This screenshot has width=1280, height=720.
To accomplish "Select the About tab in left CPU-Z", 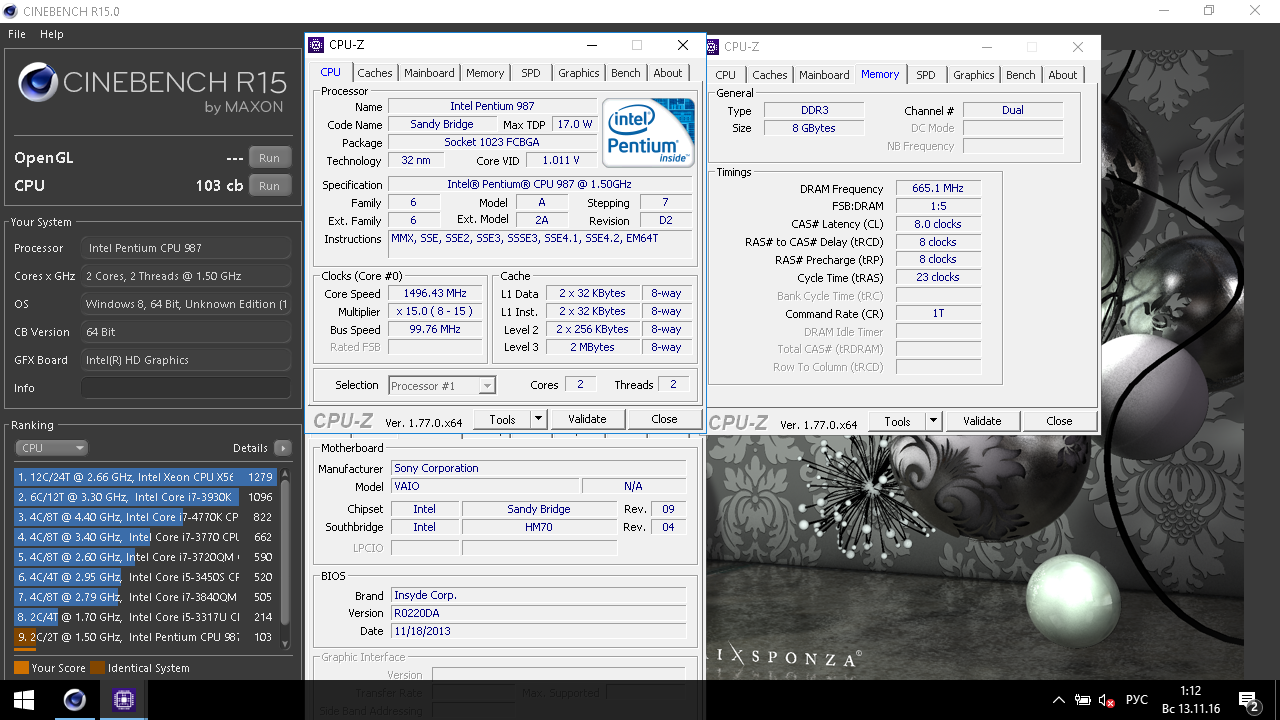I will pyautogui.click(x=668, y=73).
